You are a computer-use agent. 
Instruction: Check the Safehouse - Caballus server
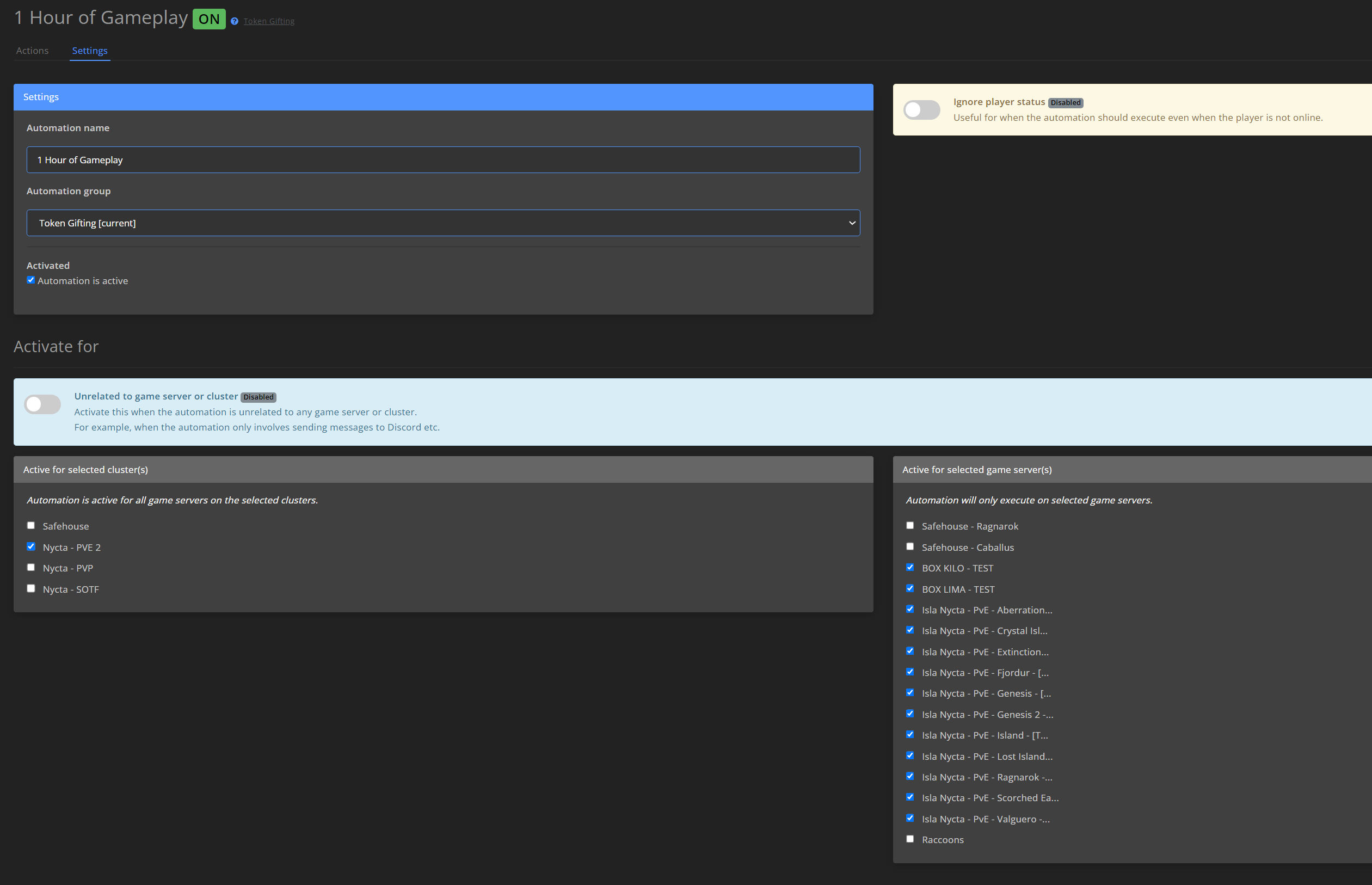910,546
